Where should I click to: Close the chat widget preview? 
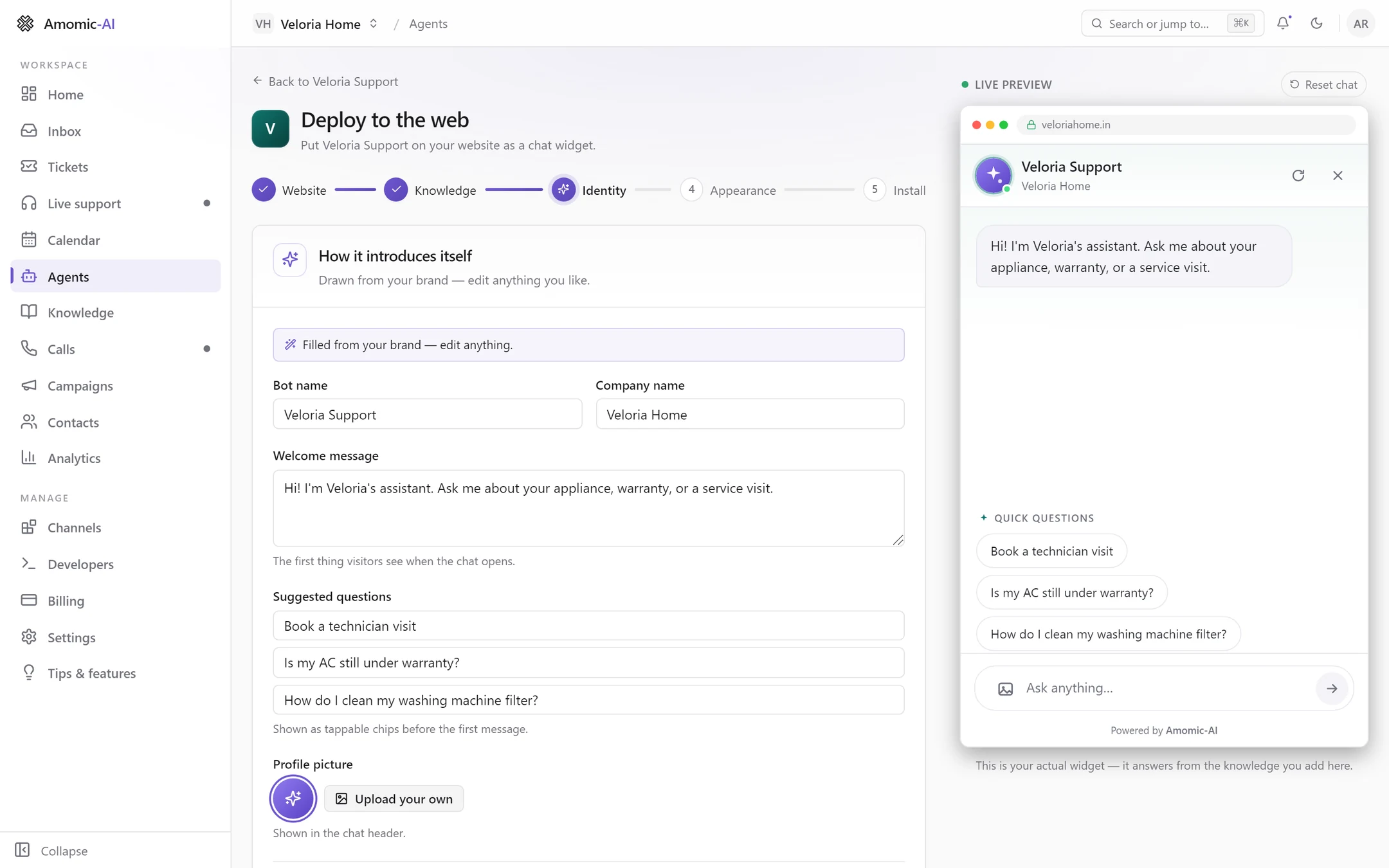click(x=1338, y=176)
